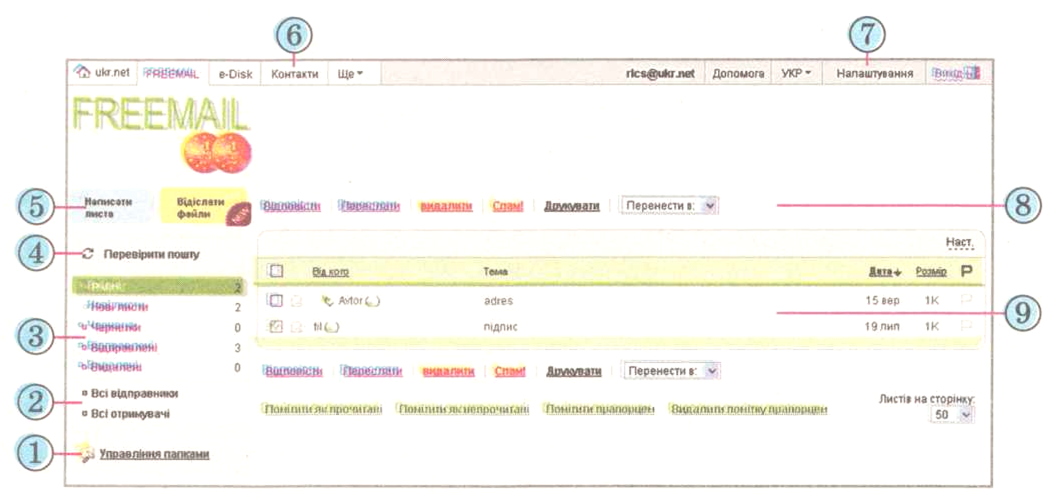1056x502 pixels.
Task: Expand the Ще menu
Action: click(x=350, y=73)
